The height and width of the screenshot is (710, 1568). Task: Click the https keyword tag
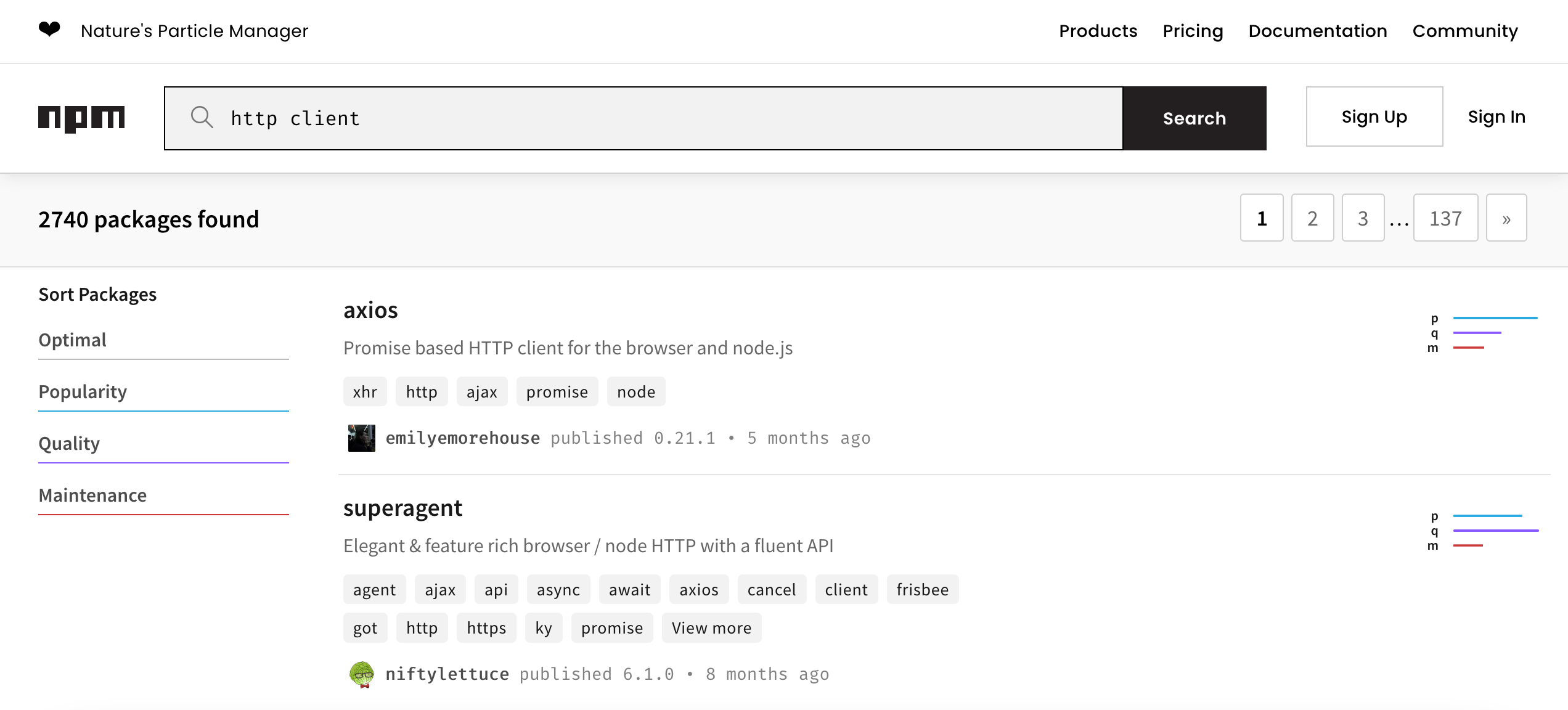[x=486, y=628]
